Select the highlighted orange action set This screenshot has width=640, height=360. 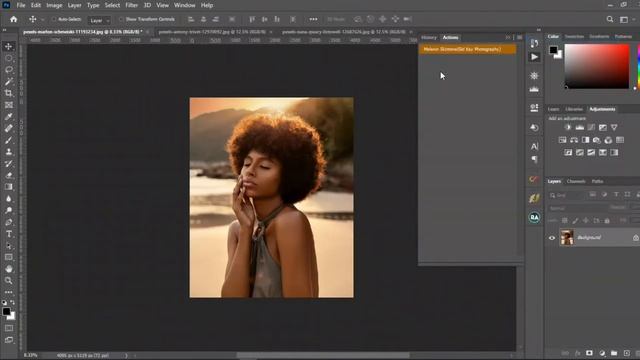pyautogui.click(x=468, y=49)
